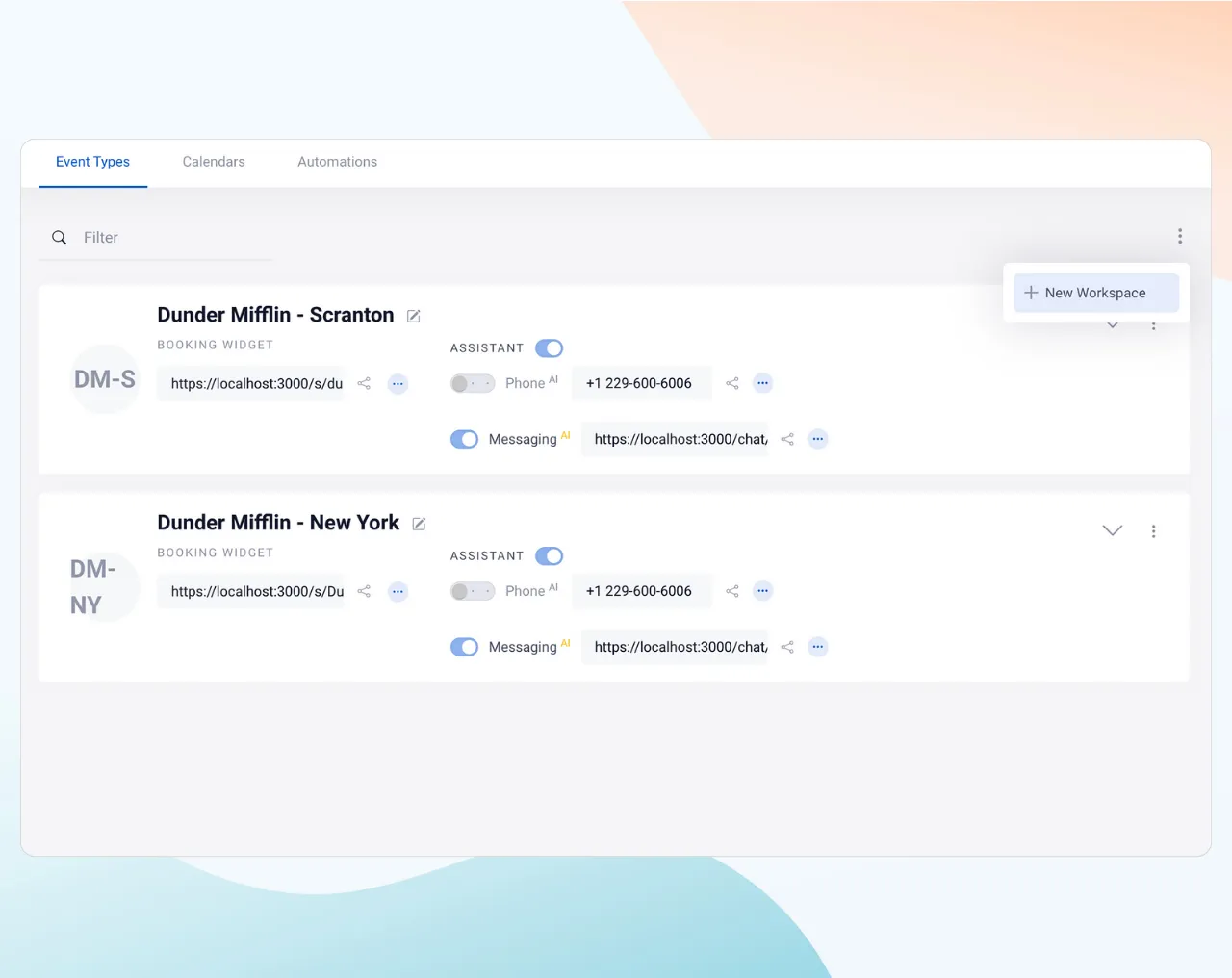Click the Scranton phone number +1 229-600-6006
1232x978 pixels.
click(x=642, y=383)
